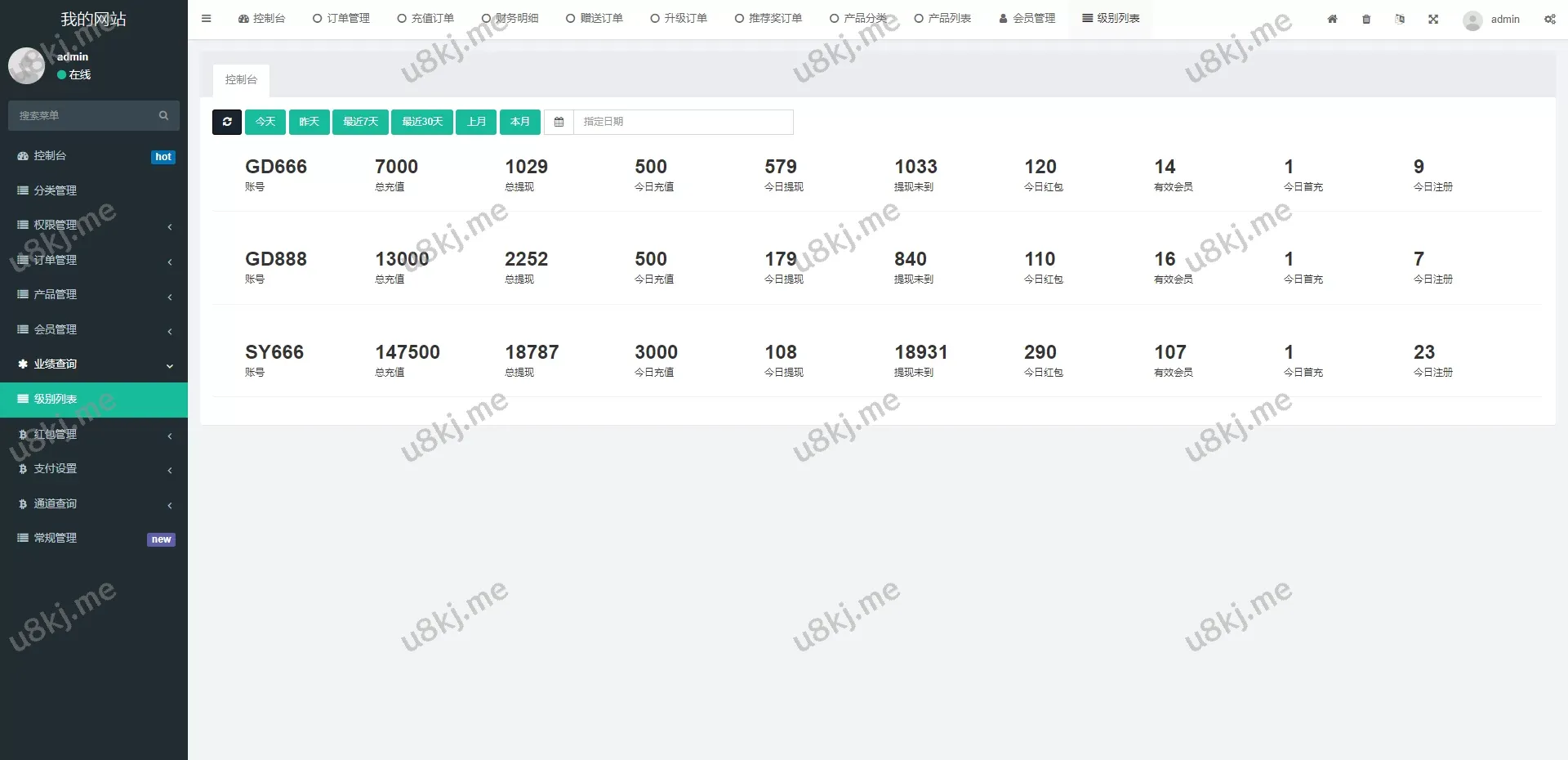Click the calendar icon beside date field
The image size is (1568, 760).
click(559, 122)
